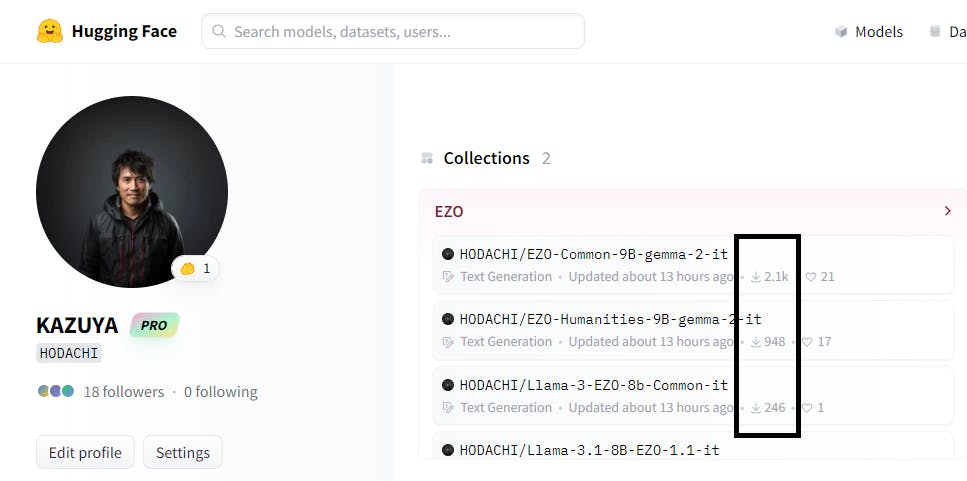
Task: Click the heart icon on EZO-Common-9B-gemma-2-it
Action: point(811,277)
